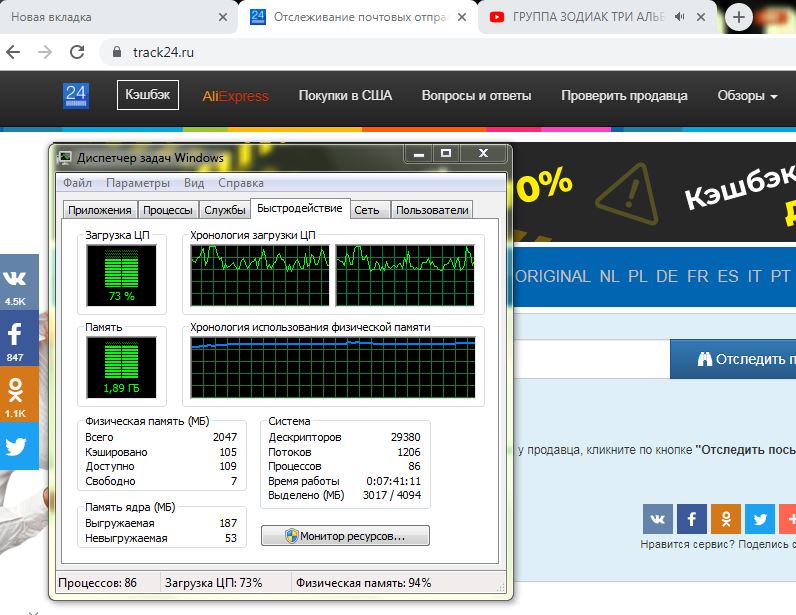
Task: Click the Дескрипторов value 29380
Action: point(406,437)
